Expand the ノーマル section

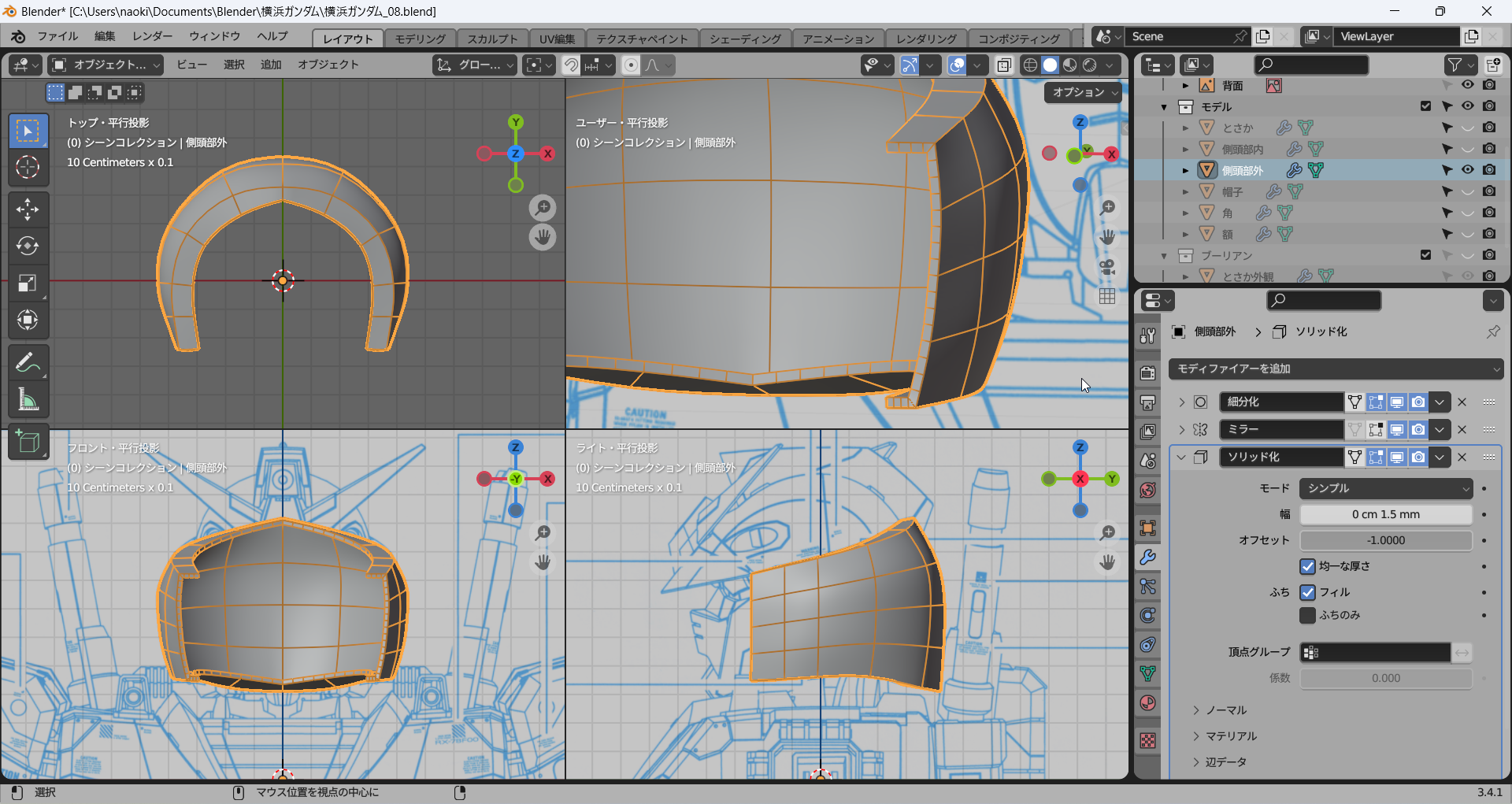(1225, 710)
